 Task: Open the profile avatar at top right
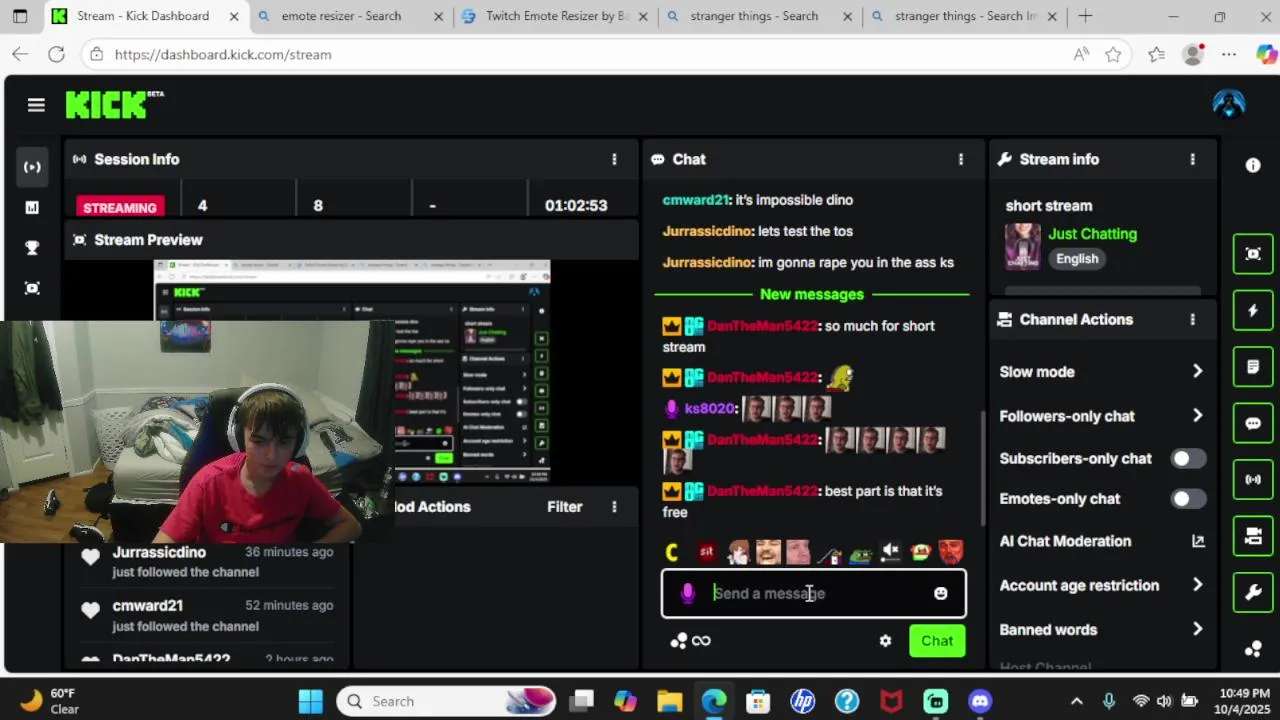[x=1228, y=104]
